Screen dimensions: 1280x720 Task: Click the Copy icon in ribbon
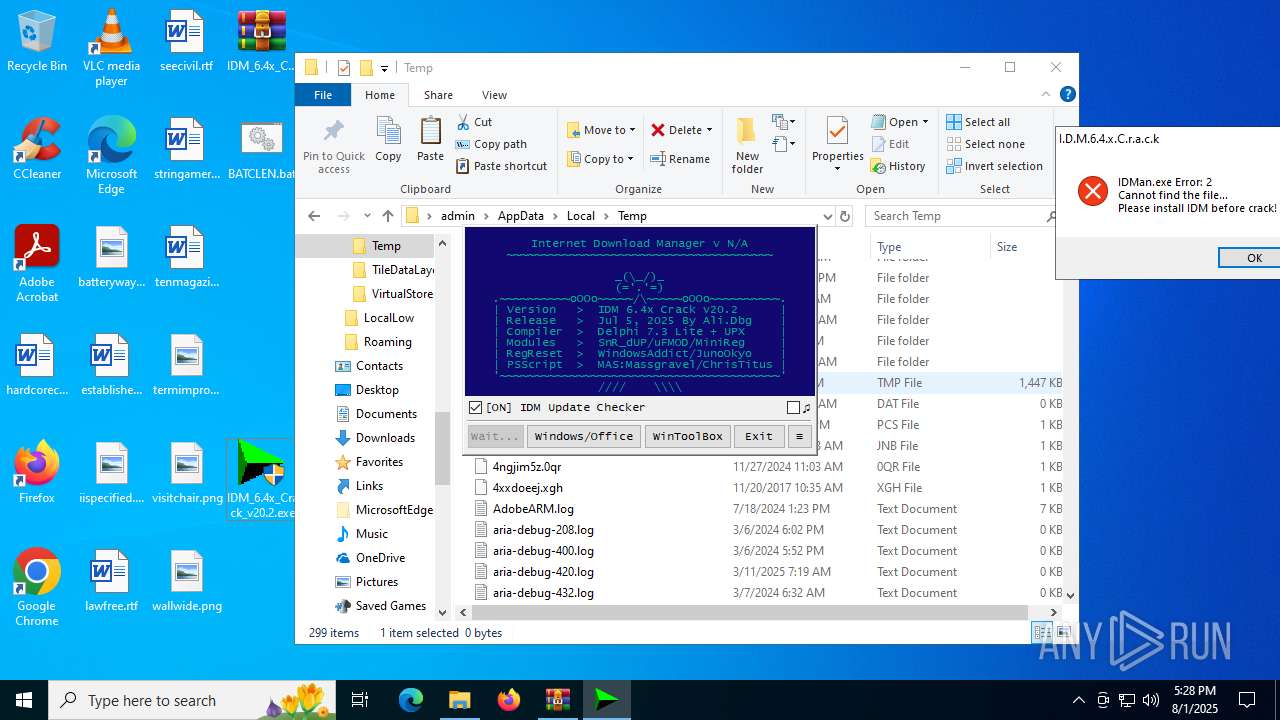[388, 139]
